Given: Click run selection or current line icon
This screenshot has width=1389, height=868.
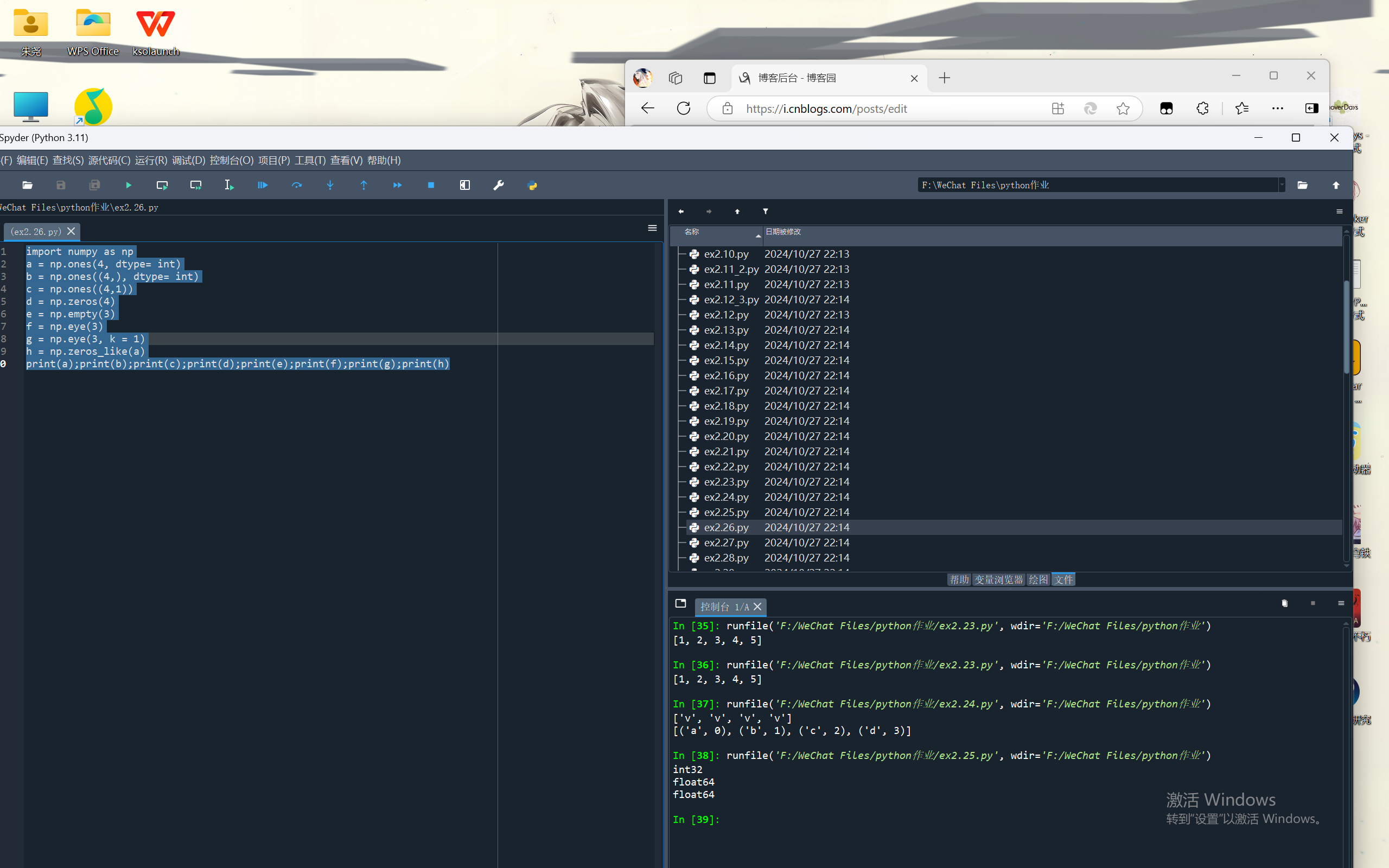Looking at the screenshot, I should point(229,185).
